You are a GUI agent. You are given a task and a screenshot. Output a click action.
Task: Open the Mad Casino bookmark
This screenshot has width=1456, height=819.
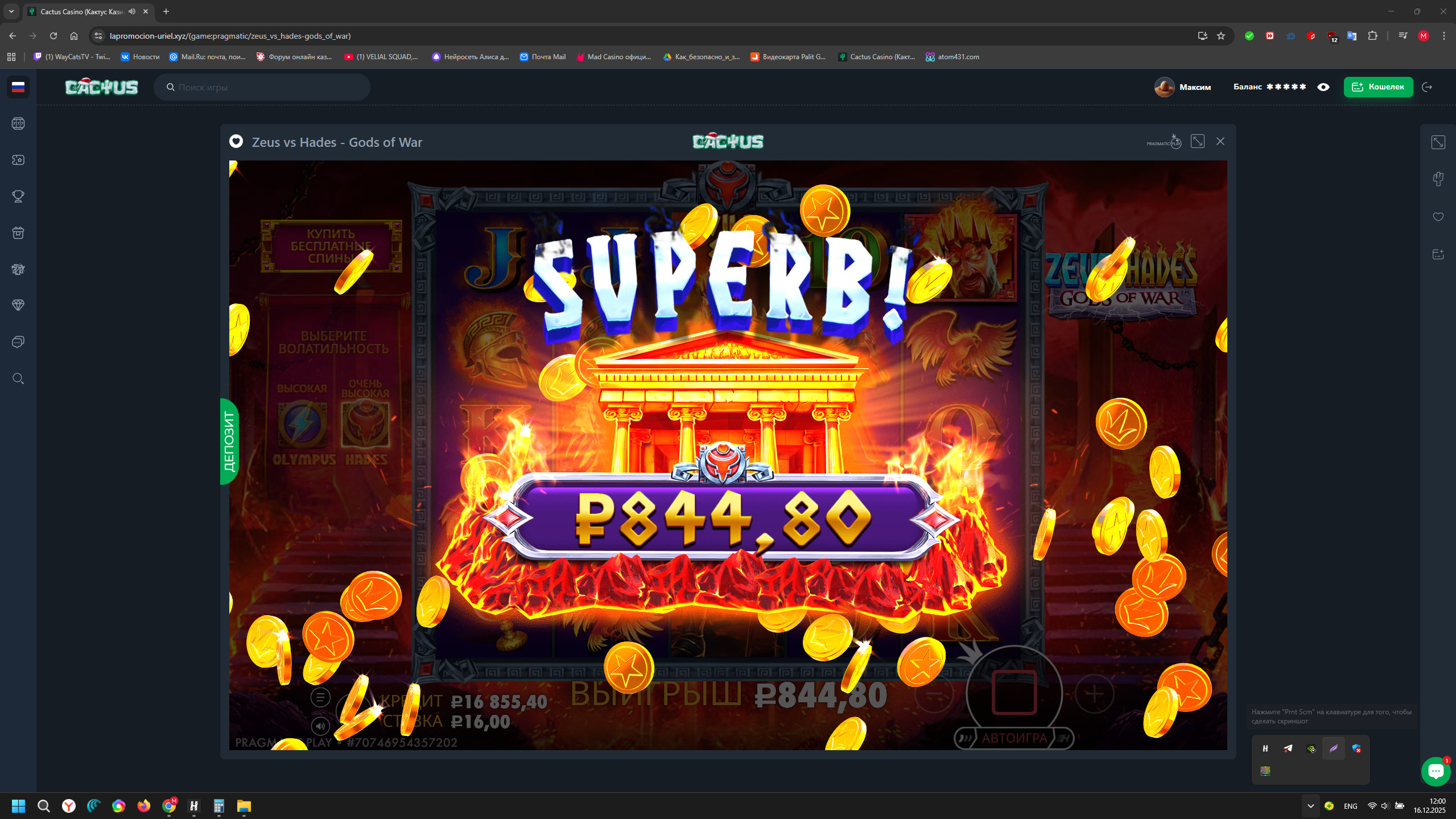click(613, 57)
